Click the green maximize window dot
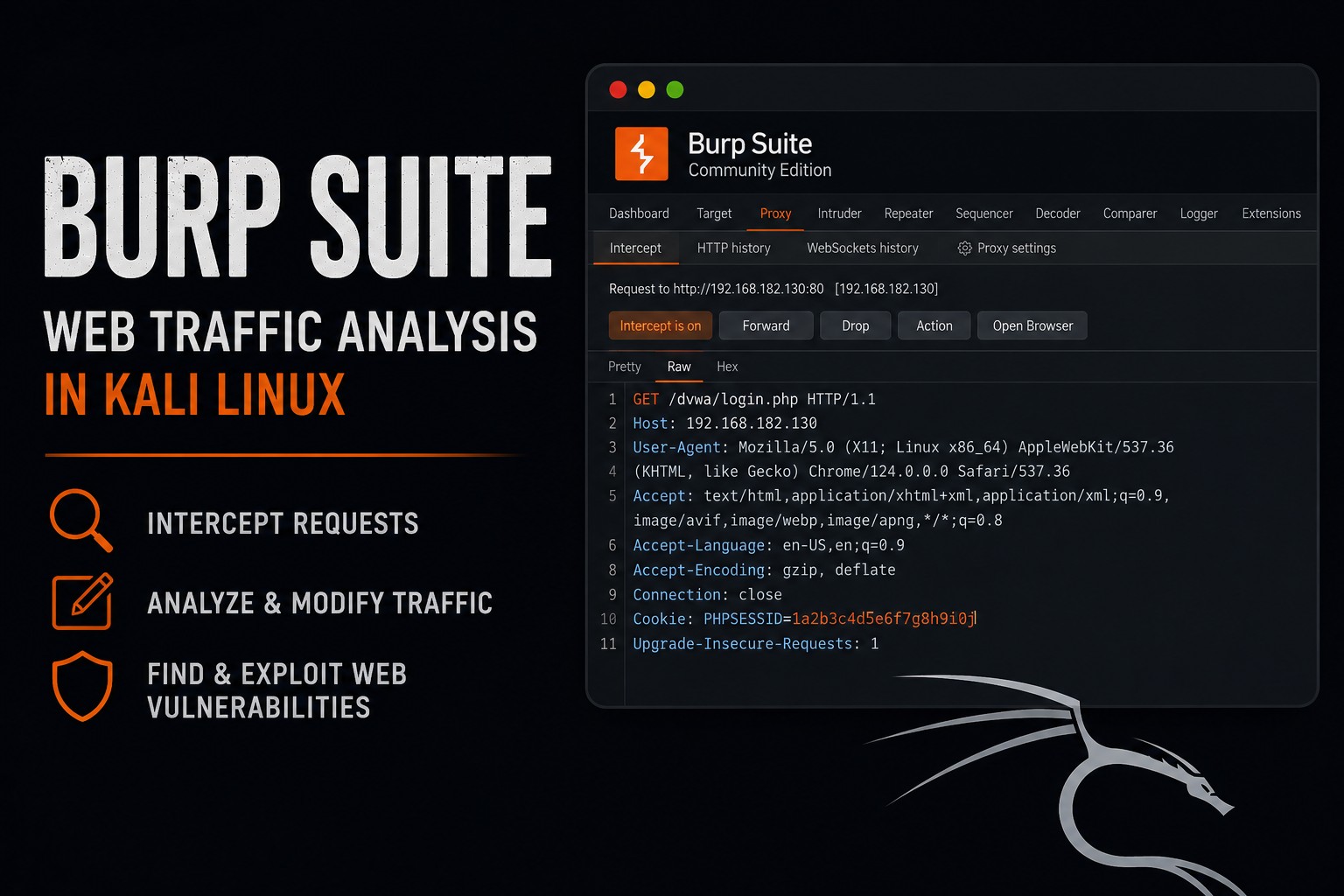Screen dimensions: 1344x896 [x=675, y=89]
